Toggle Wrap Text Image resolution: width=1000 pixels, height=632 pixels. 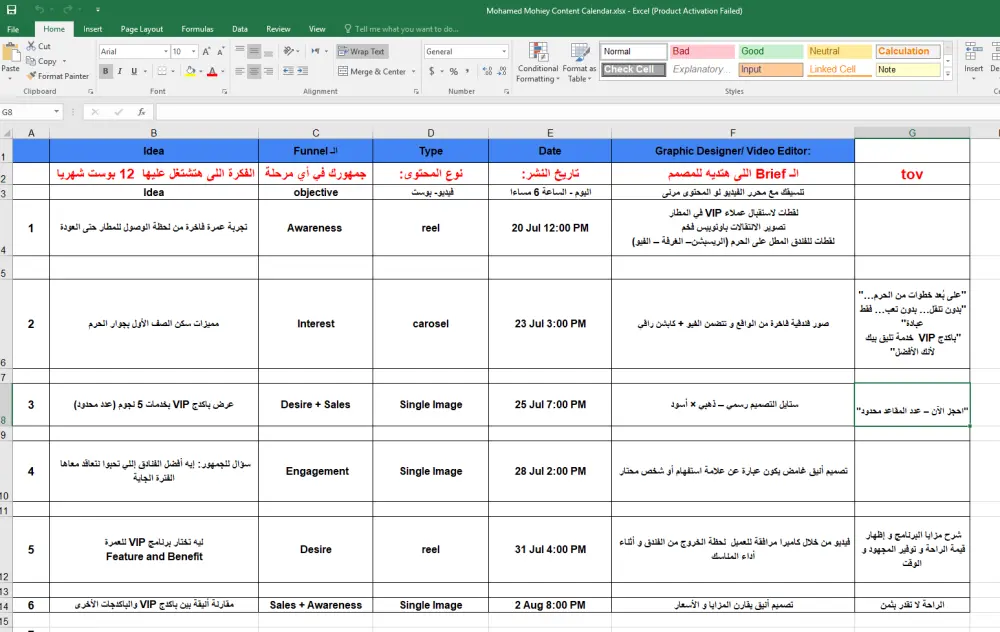click(x=364, y=51)
